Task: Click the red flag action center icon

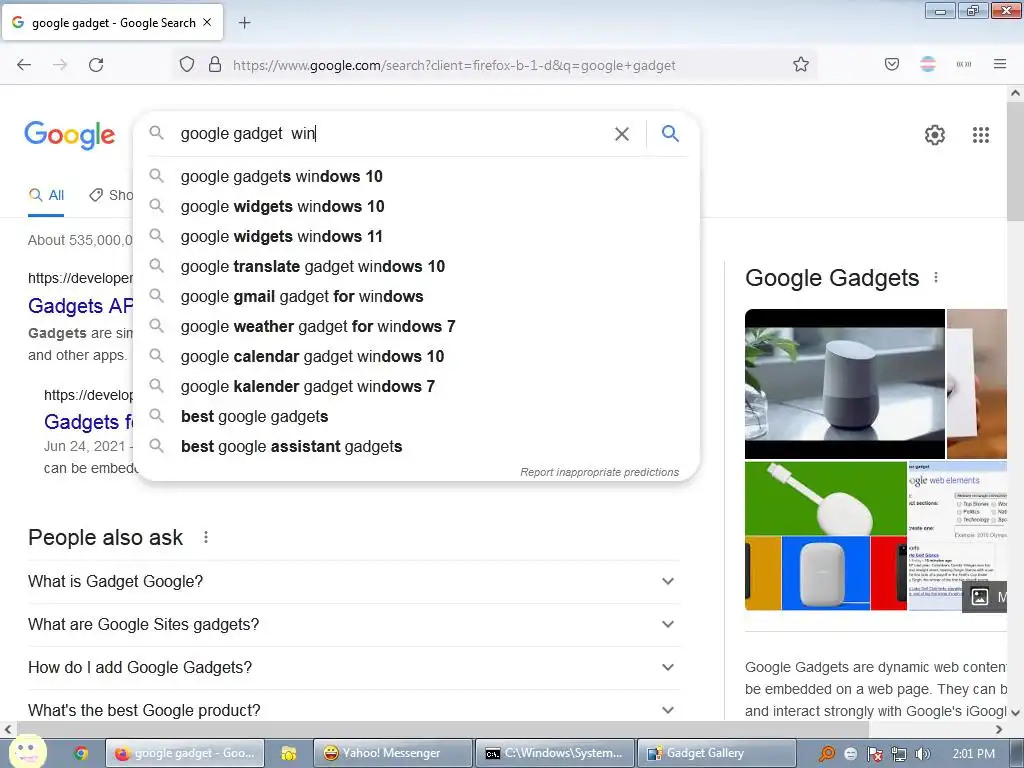Action: point(874,754)
